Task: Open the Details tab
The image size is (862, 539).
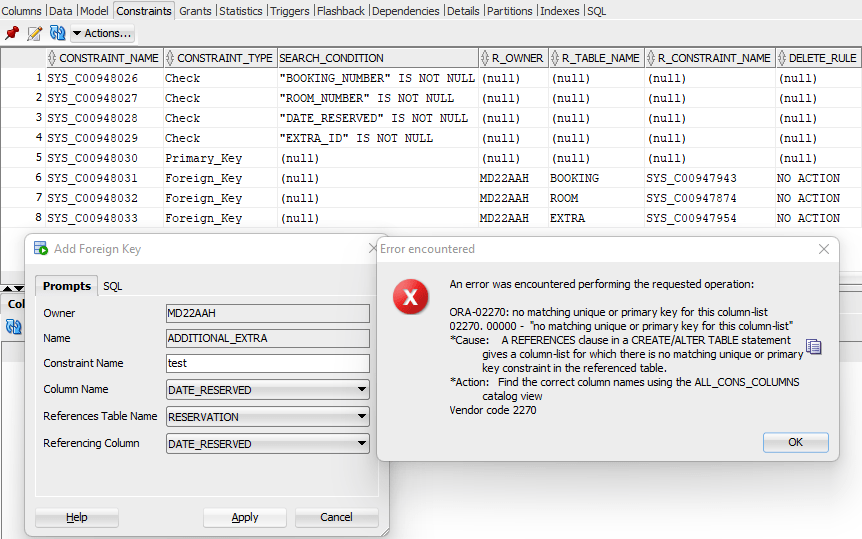Action: pyautogui.click(x=463, y=11)
